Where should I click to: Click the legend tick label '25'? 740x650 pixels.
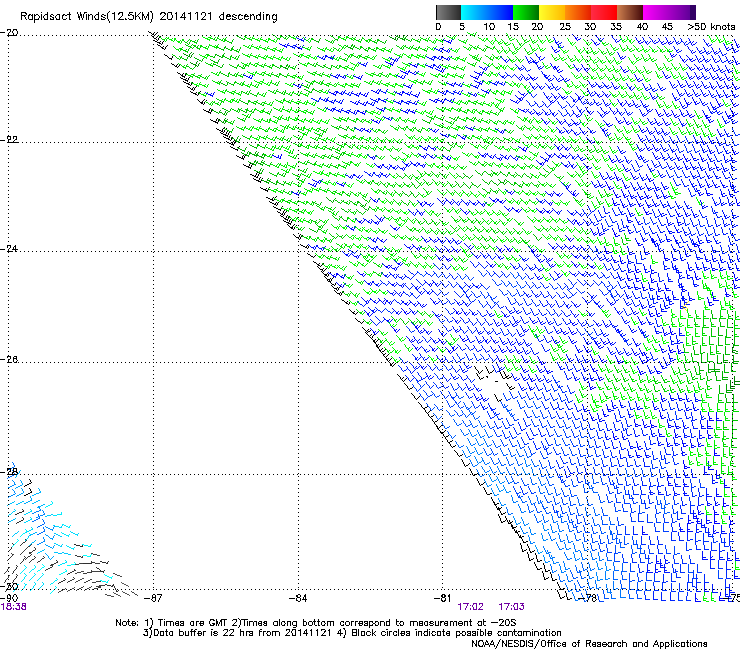tap(565, 27)
